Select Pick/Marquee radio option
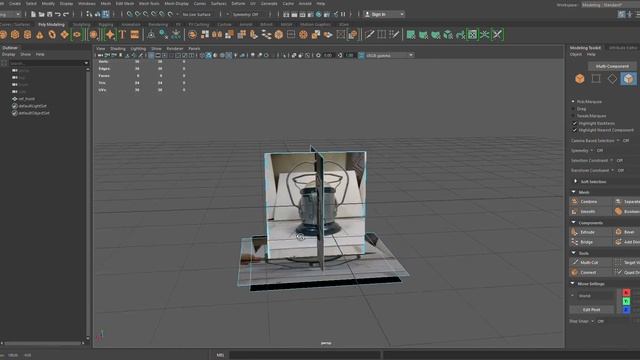Screen dimensions: 640x360 (573, 102)
